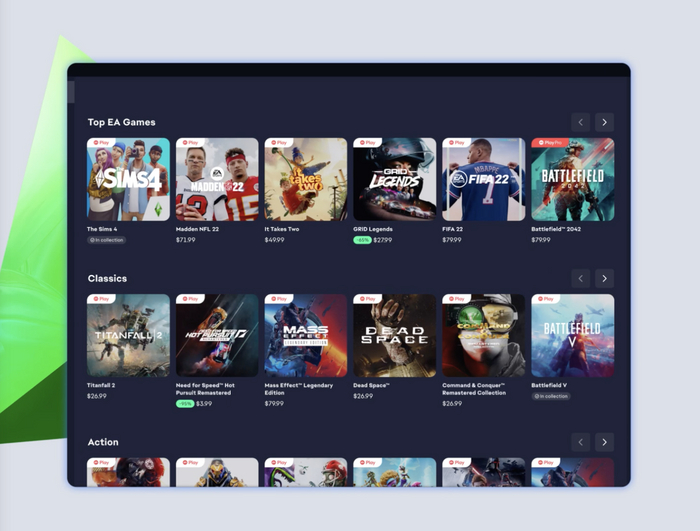The image size is (700, 531).
Task: Click 'In collection' tag under Battlefield V
Action: 551,396
